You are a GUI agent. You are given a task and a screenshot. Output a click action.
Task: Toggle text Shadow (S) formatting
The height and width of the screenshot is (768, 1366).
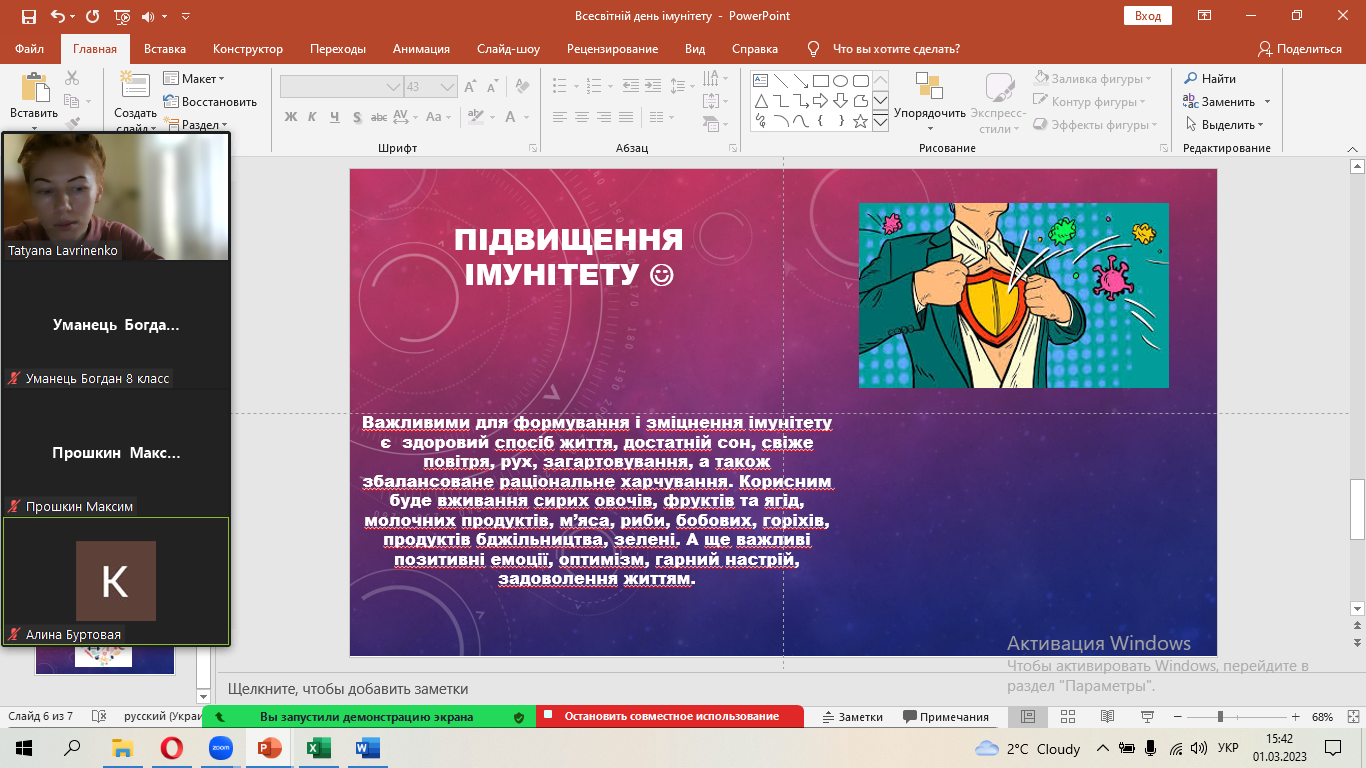(x=357, y=117)
